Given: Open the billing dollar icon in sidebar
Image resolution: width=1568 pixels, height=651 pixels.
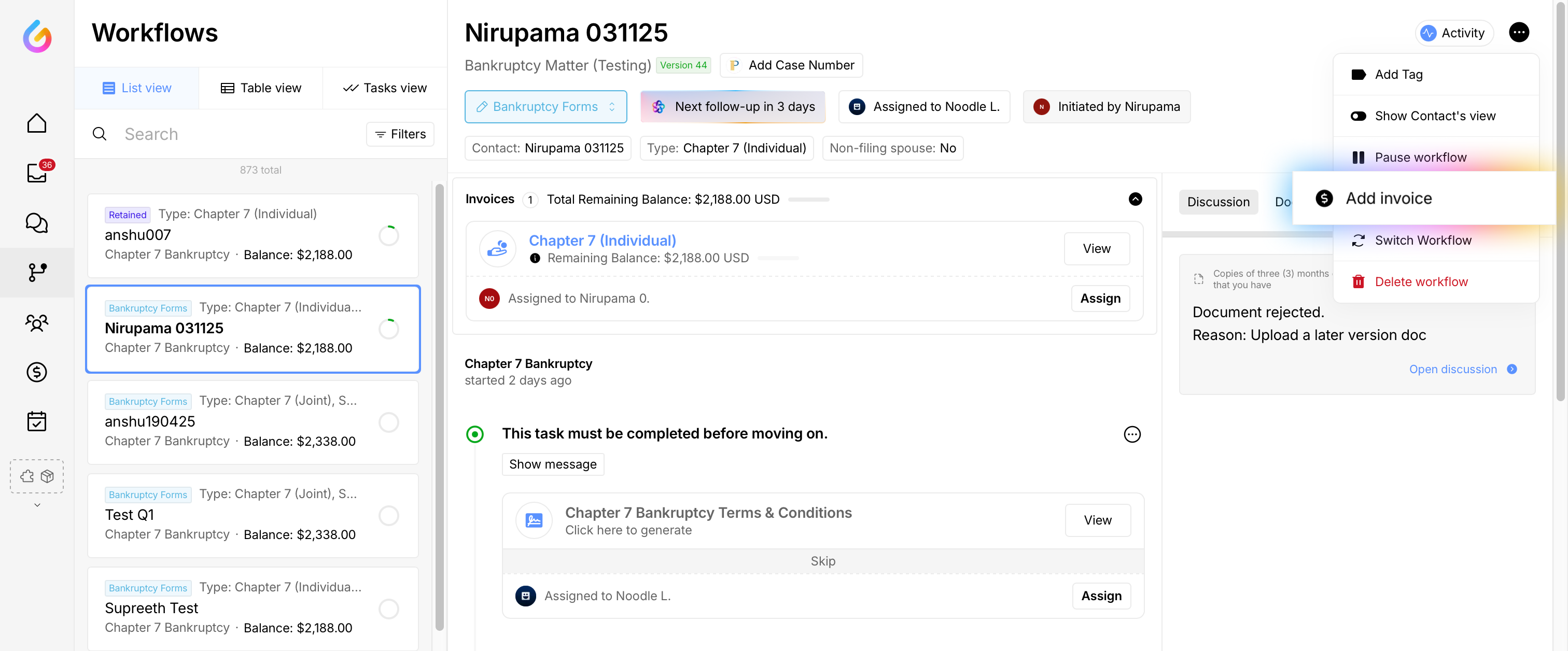Looking at the screenshot, I should pos(36,372).
